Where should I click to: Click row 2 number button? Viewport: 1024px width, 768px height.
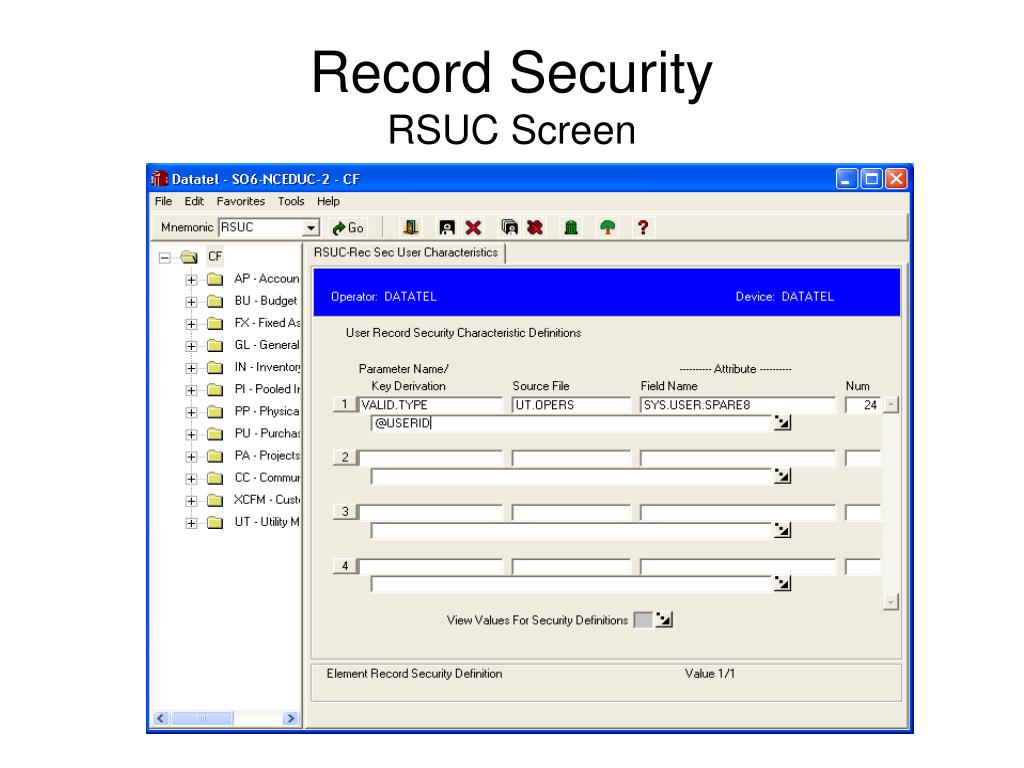click(x=346, y=457)
